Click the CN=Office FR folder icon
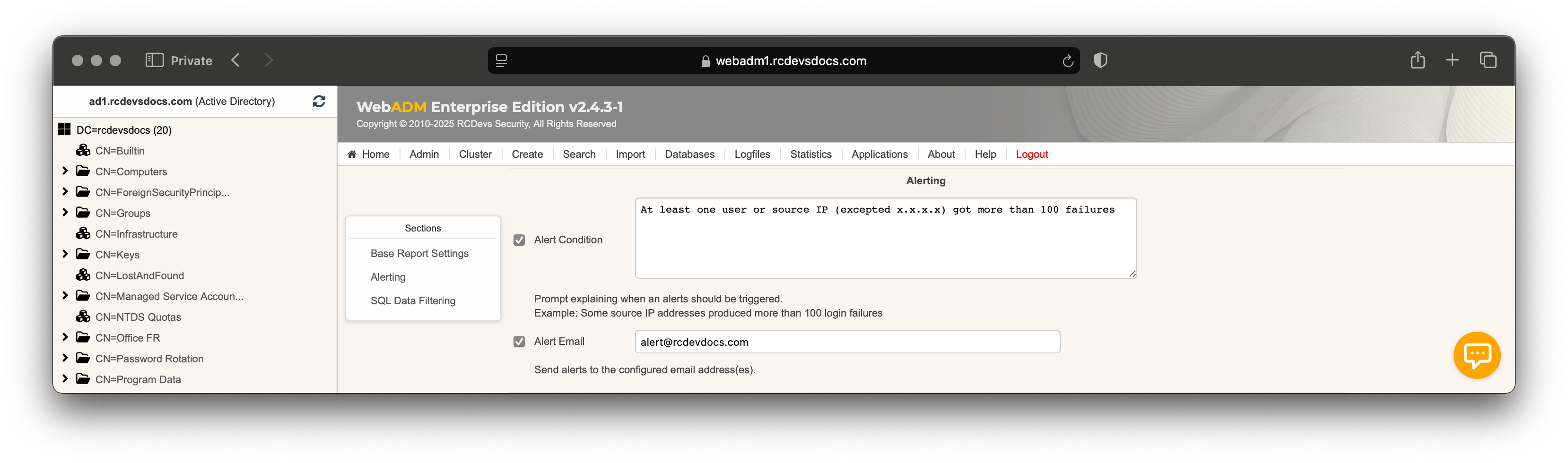Image resolution: width=1568 pixels, height=463 pixels. (x=83, y=337)
